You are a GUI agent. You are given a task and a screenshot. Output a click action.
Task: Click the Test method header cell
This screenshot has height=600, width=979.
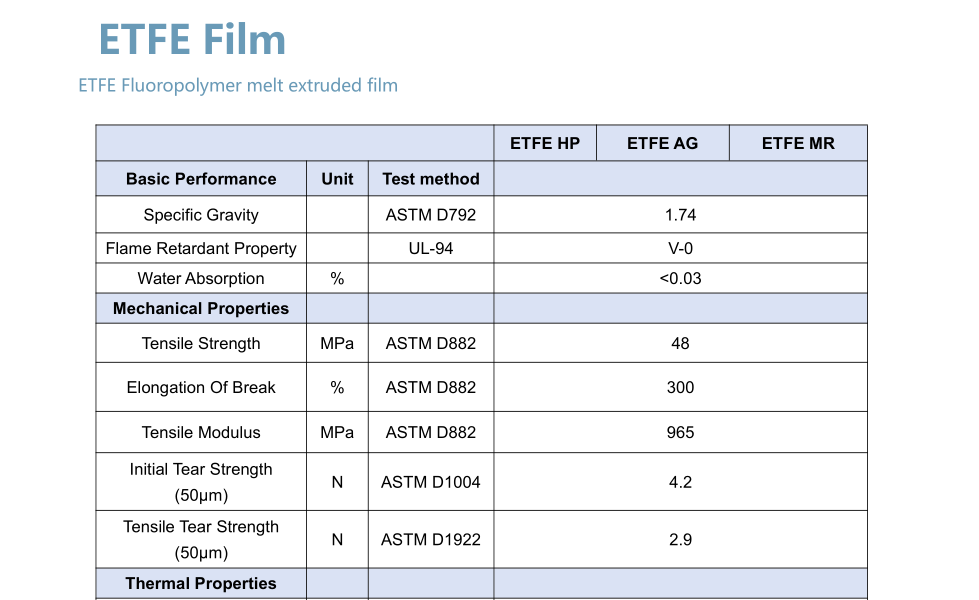(431, 179)
